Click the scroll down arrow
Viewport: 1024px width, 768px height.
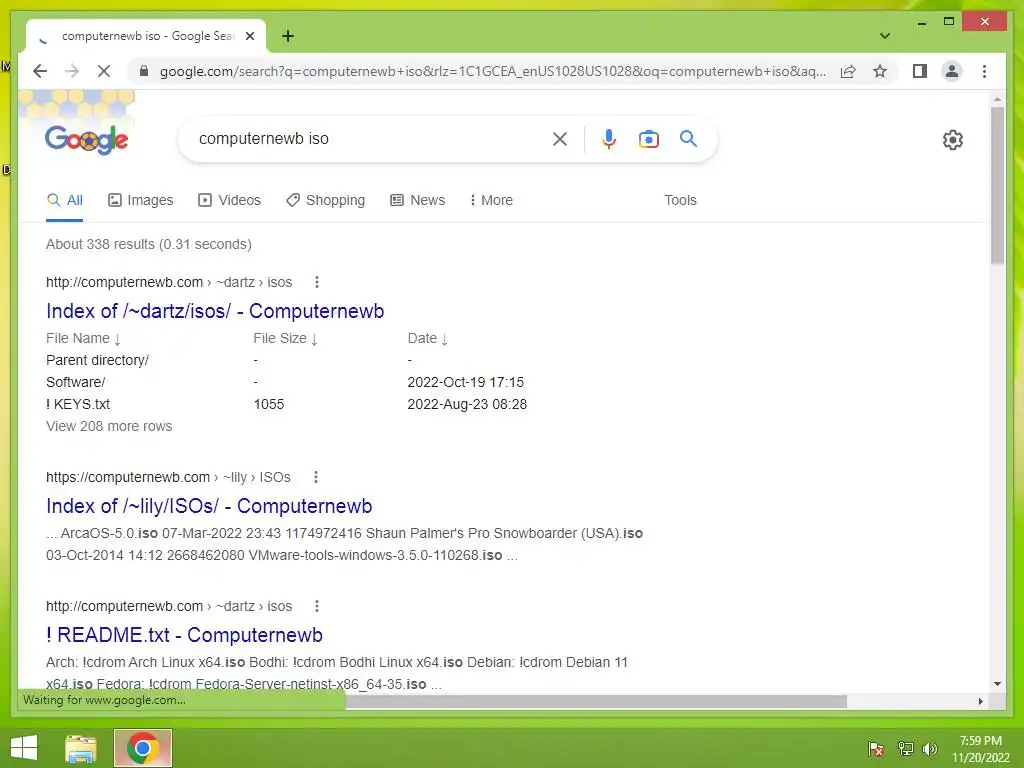[997, 684]
